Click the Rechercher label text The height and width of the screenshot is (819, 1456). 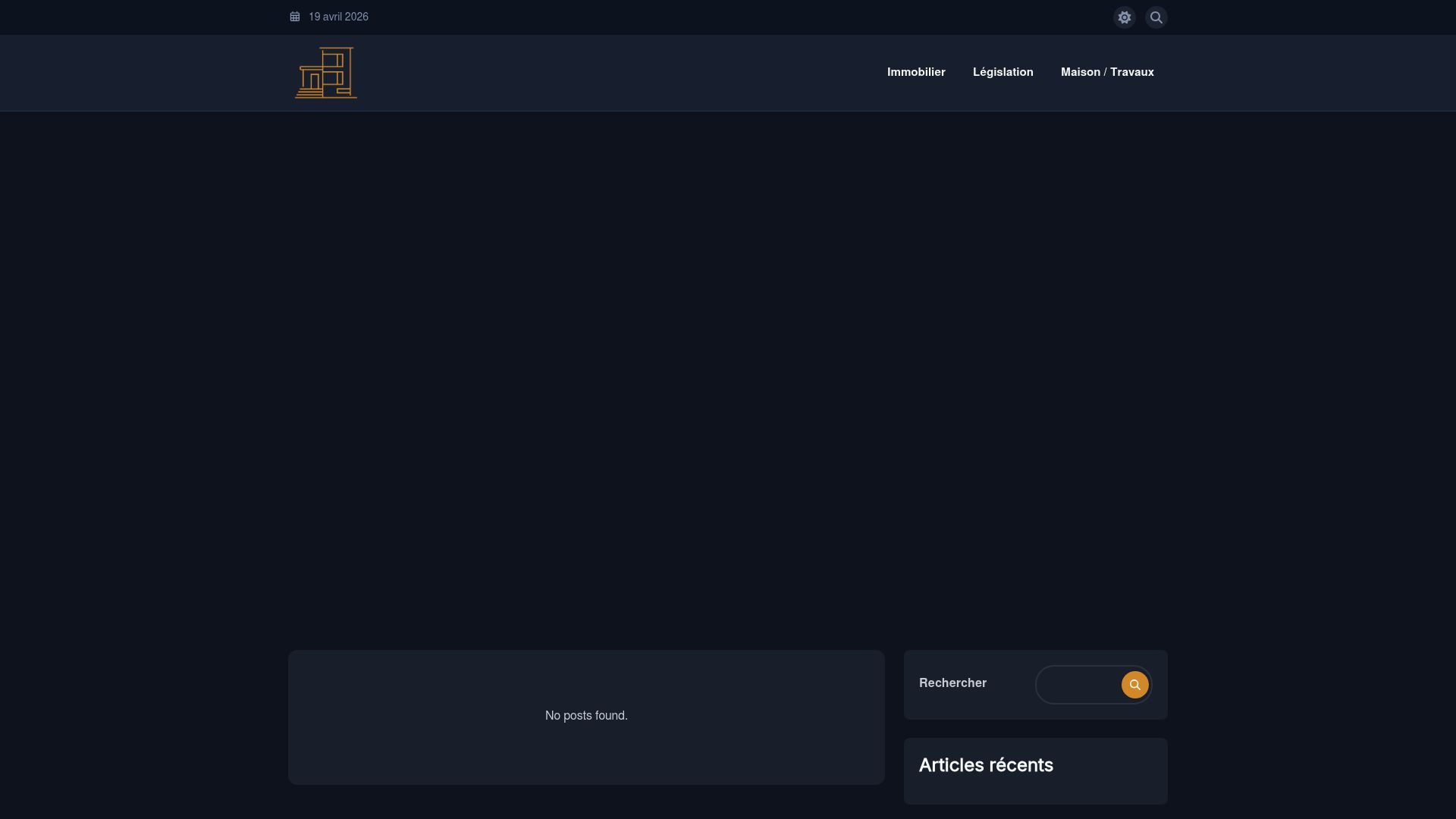click(952, 683)
